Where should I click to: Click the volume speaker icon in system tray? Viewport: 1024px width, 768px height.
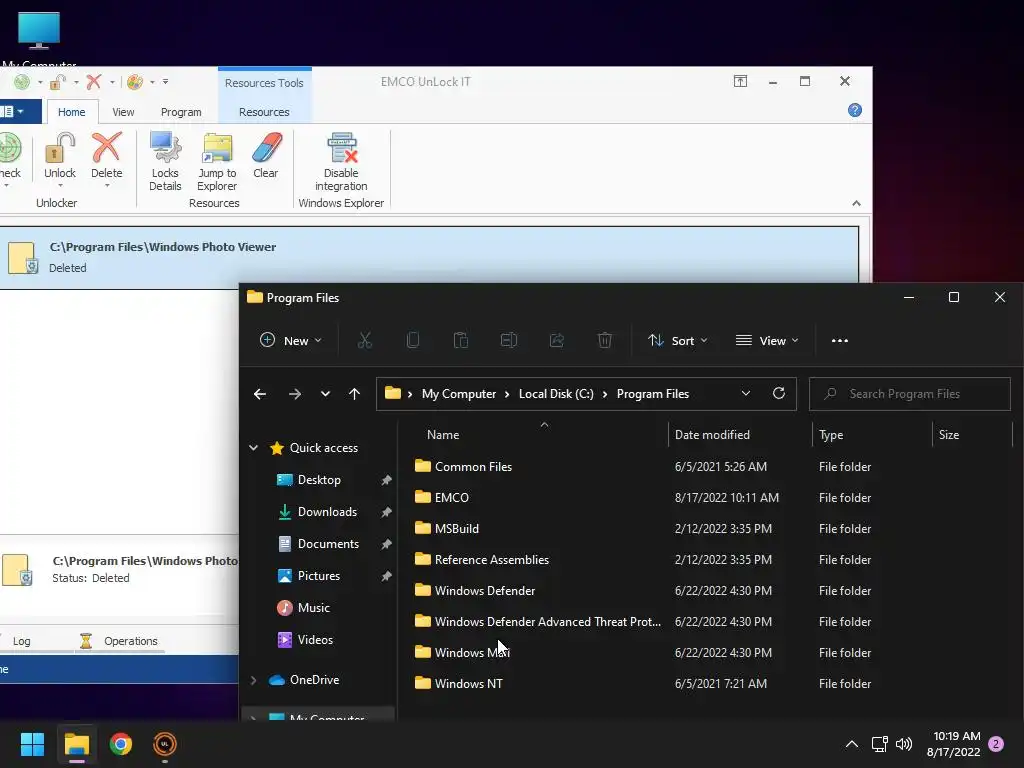(x=904, y=744)
